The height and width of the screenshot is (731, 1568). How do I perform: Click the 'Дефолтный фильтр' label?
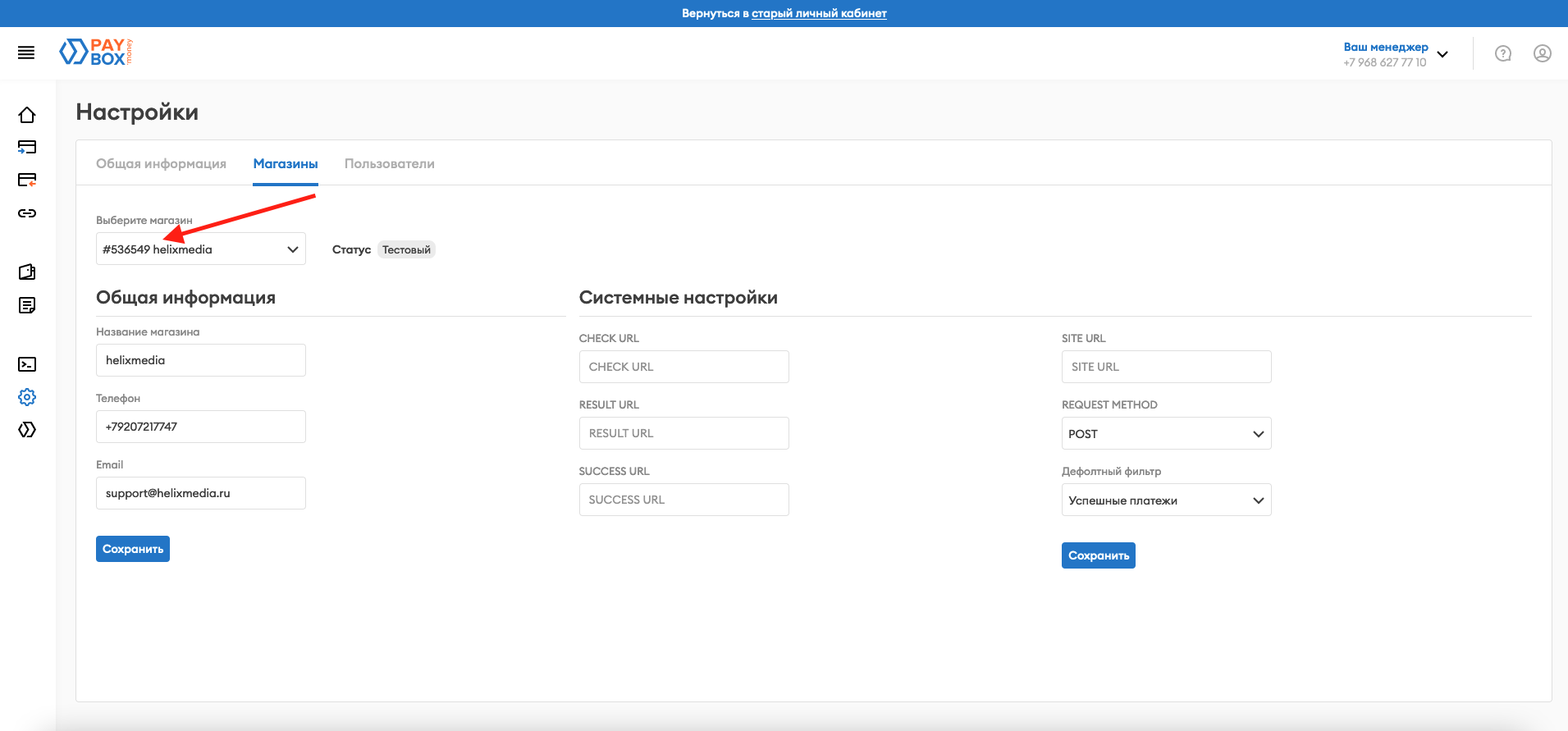tap(1111, 471)
